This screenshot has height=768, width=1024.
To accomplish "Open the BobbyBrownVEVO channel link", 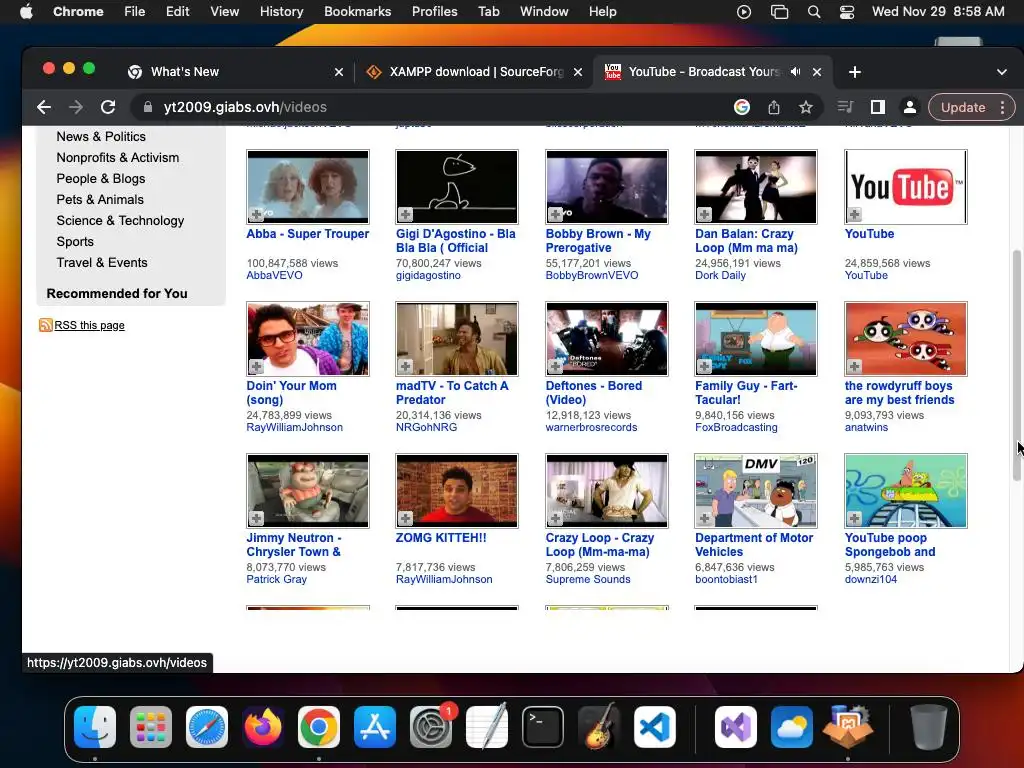I will pos(592,275).
